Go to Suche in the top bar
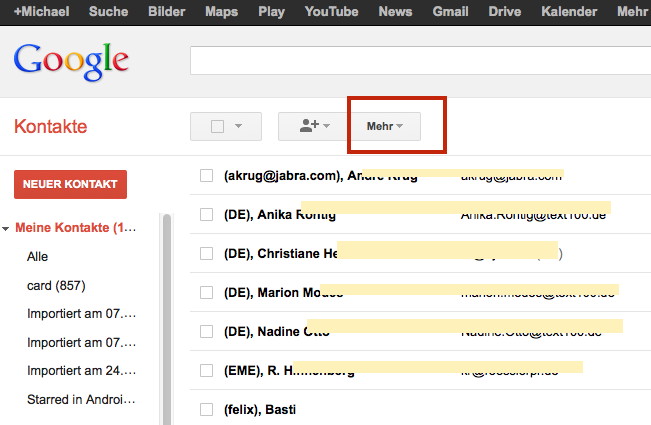This screenshot has height=425, width=651. [x=108, y=11]
